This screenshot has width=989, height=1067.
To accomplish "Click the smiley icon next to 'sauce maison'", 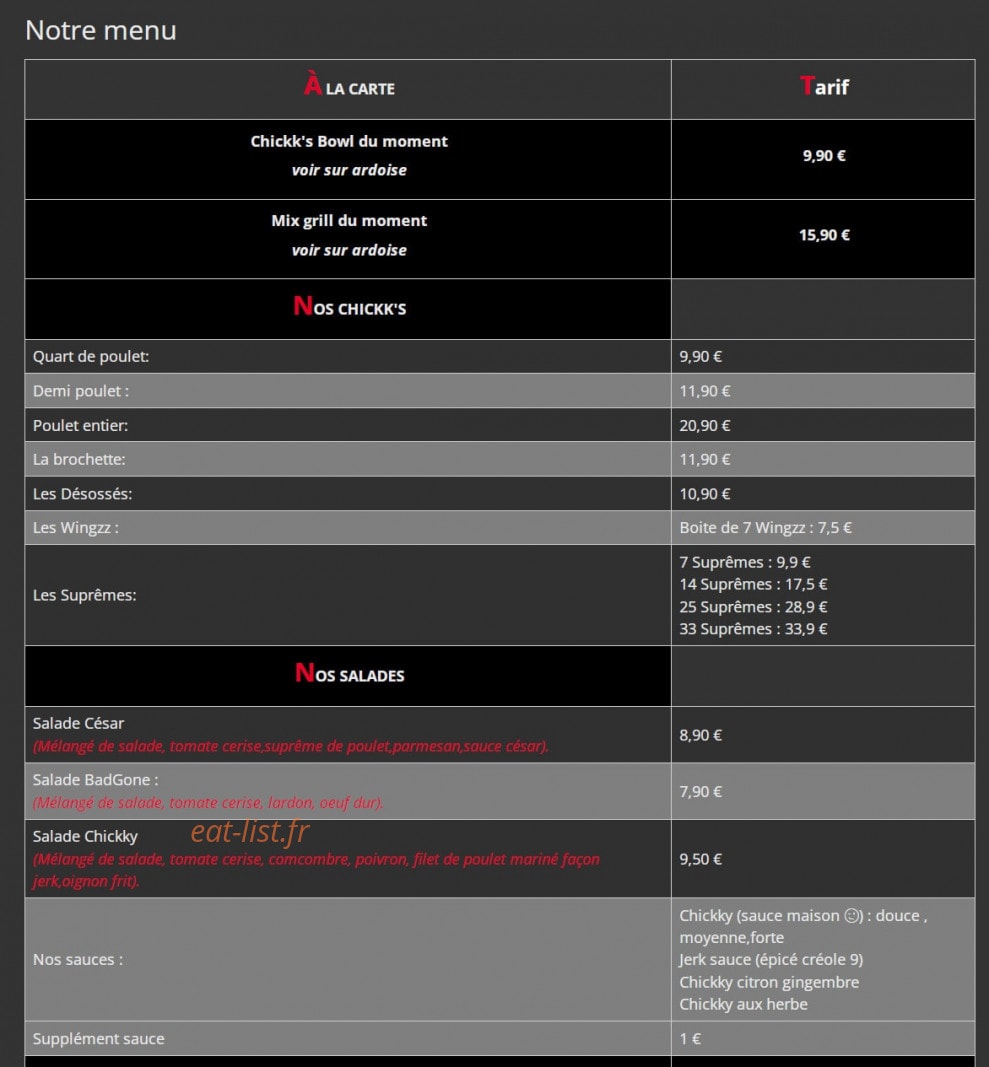I will pos(852,915).
